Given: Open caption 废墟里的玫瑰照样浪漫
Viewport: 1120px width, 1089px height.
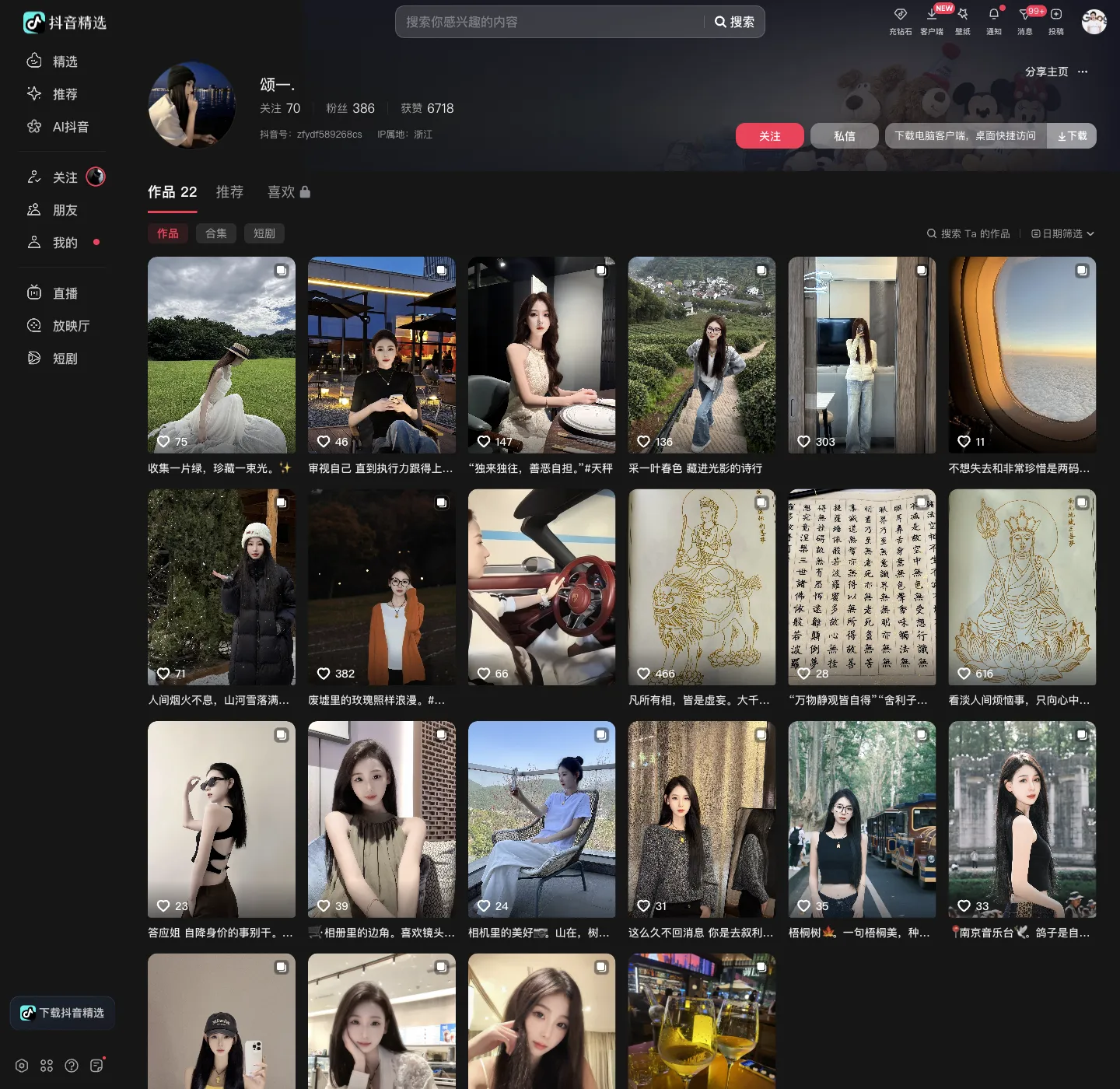Looking at the screenshot, I should pyautogui.click(x=376, y=700).
